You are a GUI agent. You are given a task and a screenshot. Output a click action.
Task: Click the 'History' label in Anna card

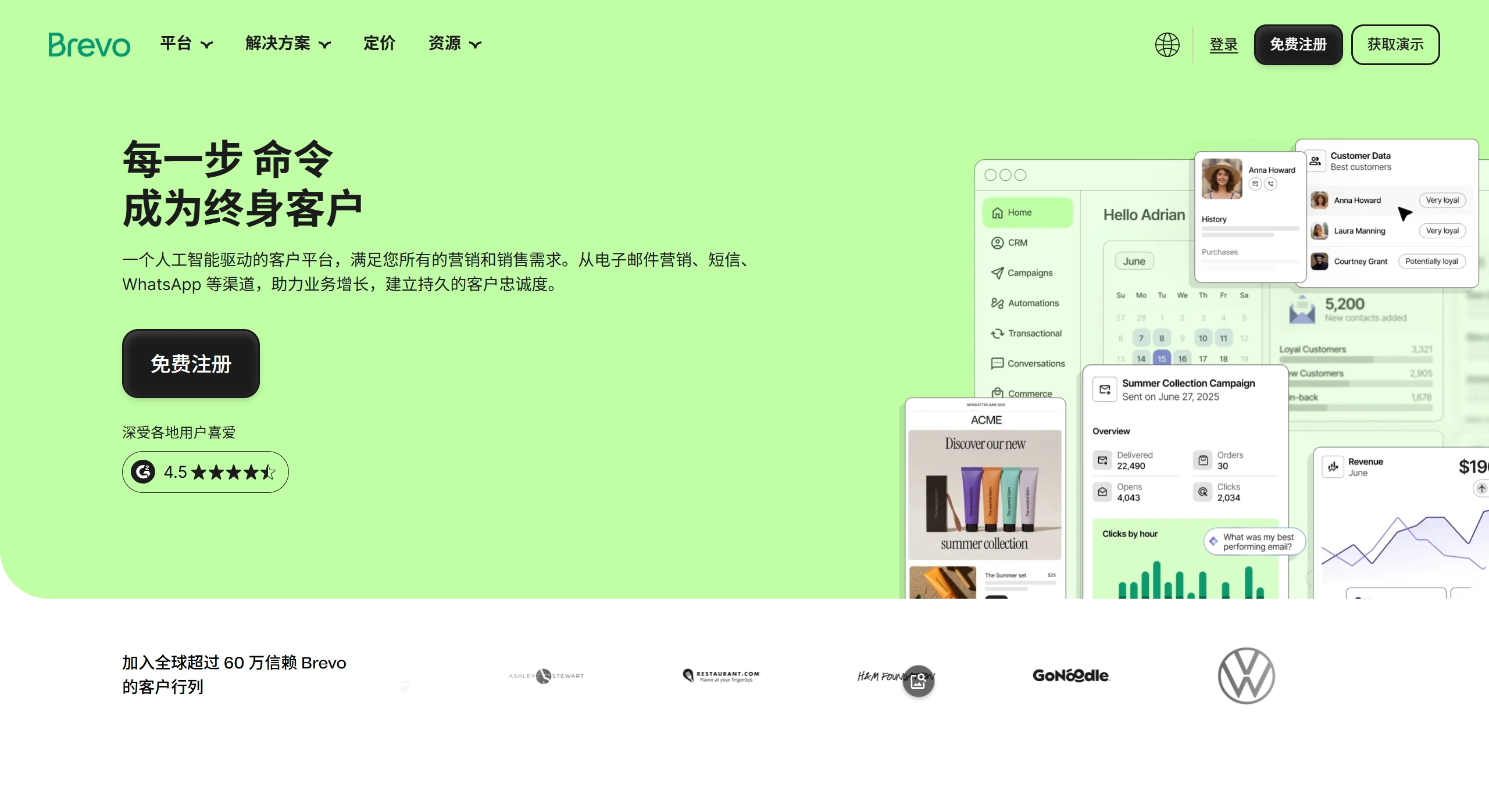coord(1214,220)
